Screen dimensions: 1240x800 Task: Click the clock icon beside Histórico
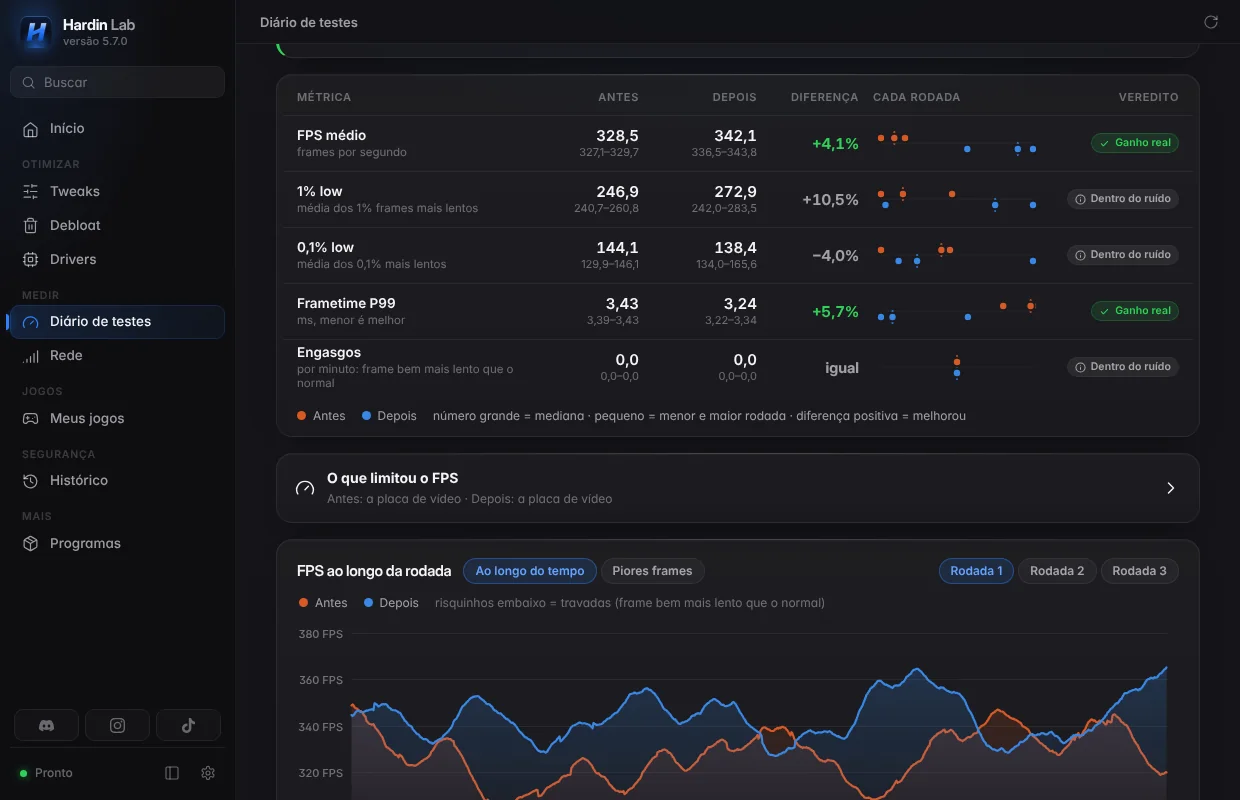click(x=31, y=480)
